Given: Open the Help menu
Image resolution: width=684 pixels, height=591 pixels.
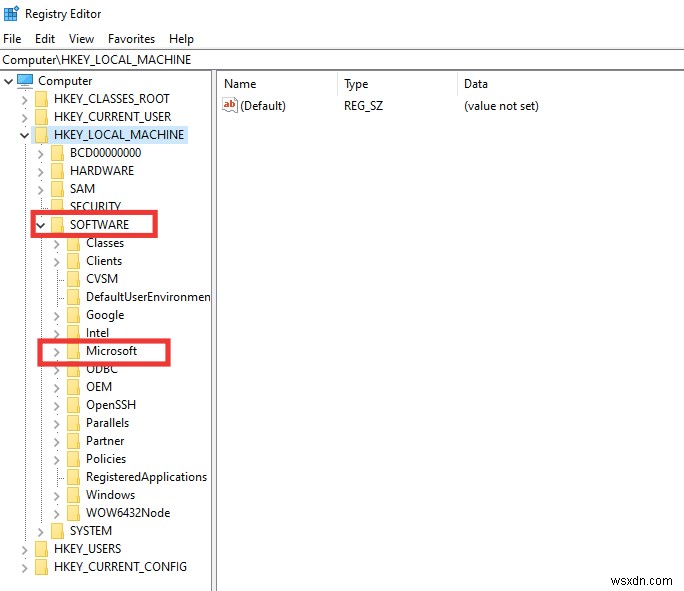Looking at the screenshot, I should click(181, 39).
